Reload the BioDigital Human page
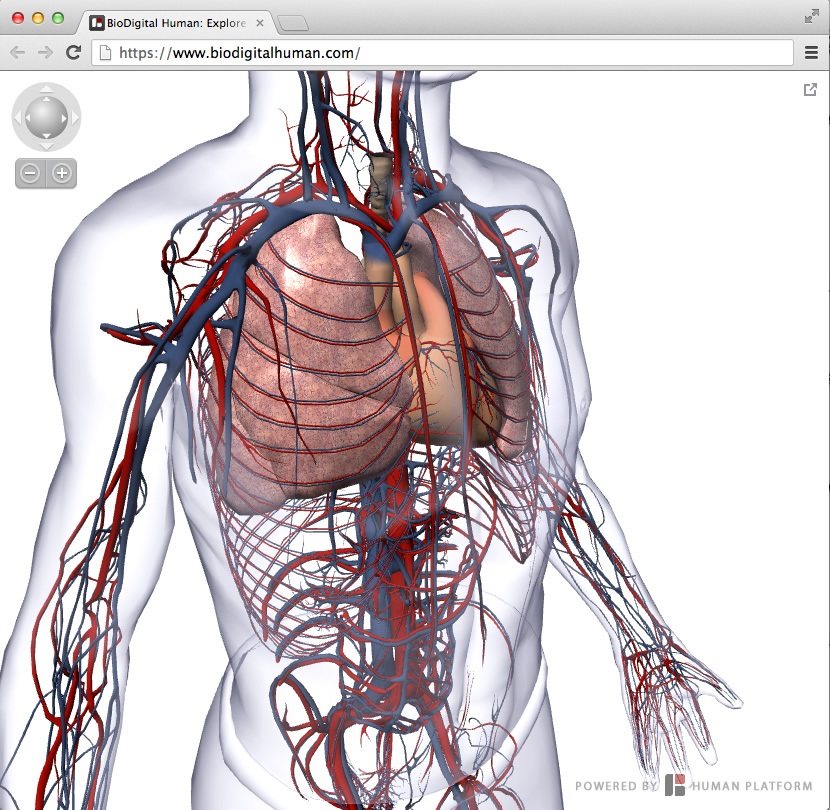Viewport: 830px width, 810px height. click(x=73, y=53)
